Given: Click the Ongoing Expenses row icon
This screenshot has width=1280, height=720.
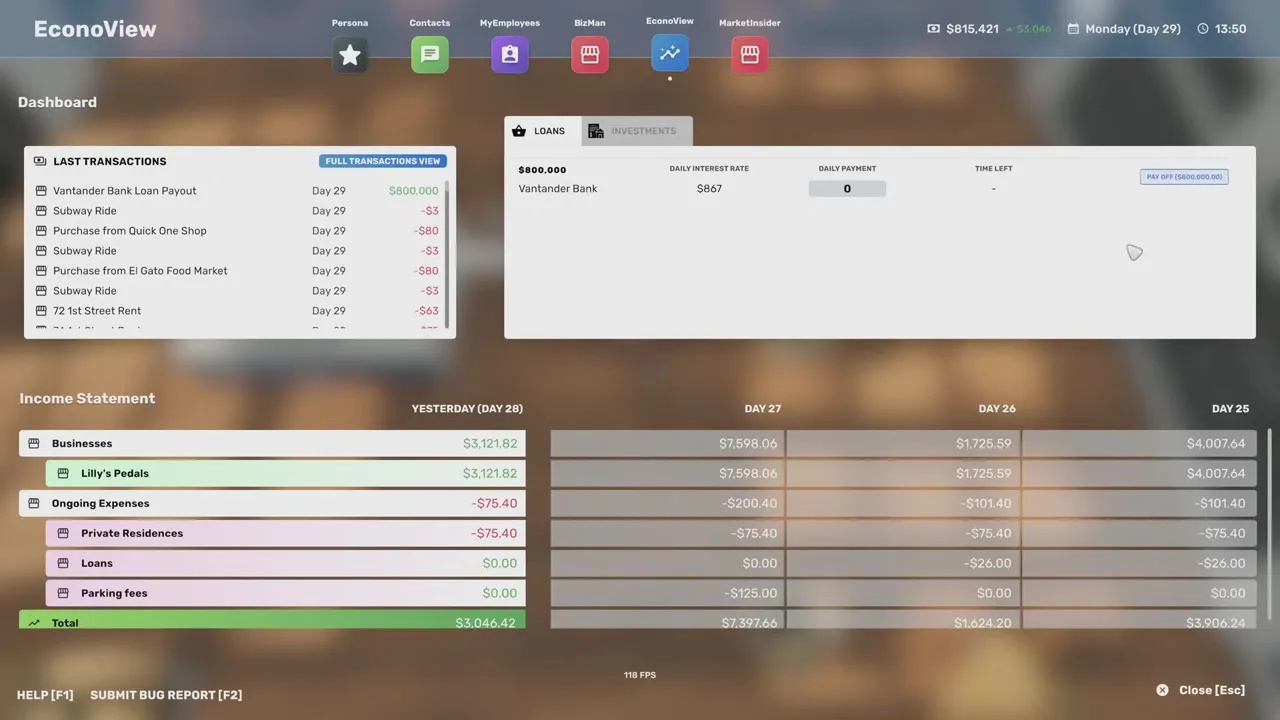Looking at the screenshot, I should click(x=34, y=503).
